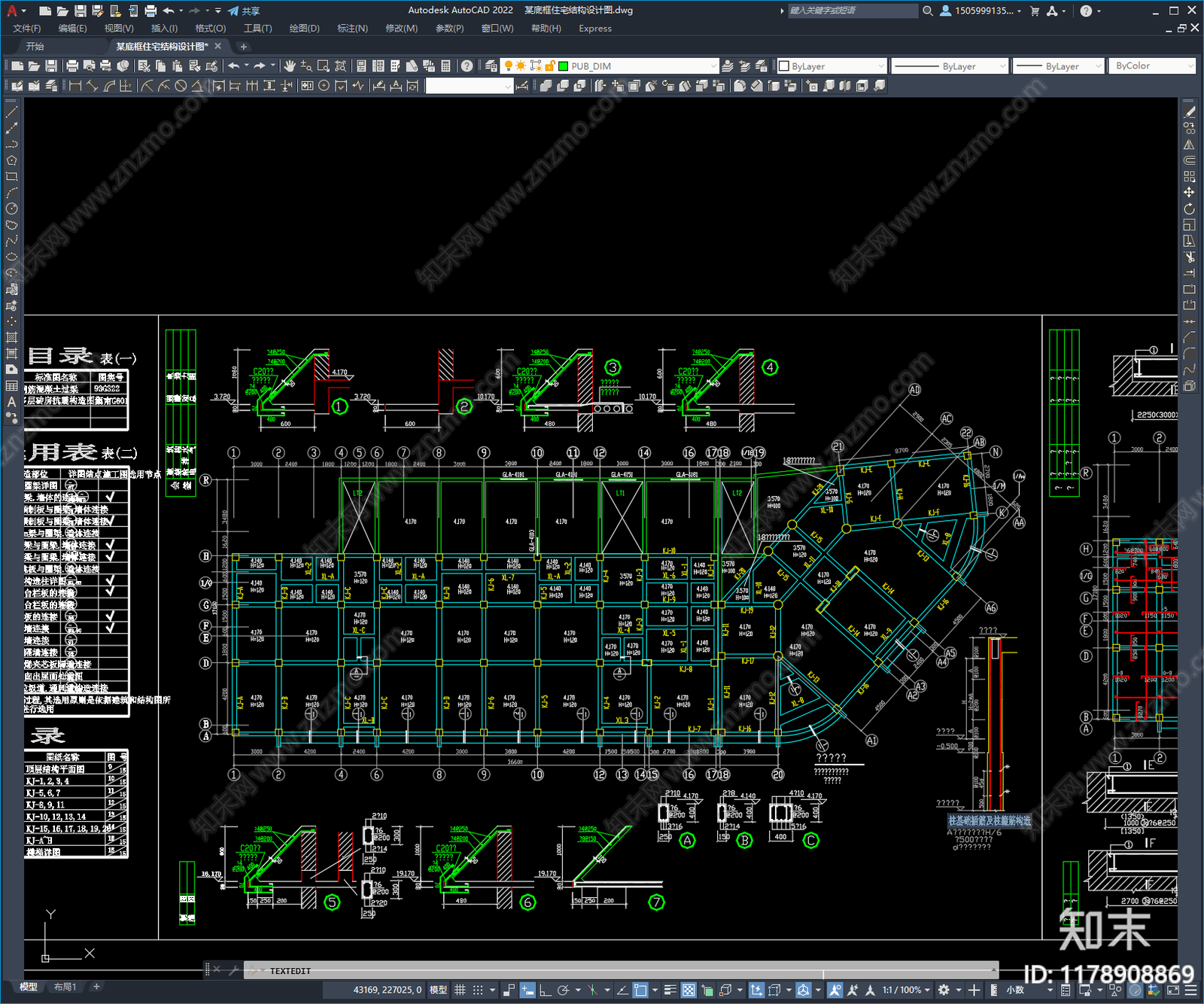1204x1004 pixels.
Task: Open the ByLayer color dropdown
Action: click(832, 66)
